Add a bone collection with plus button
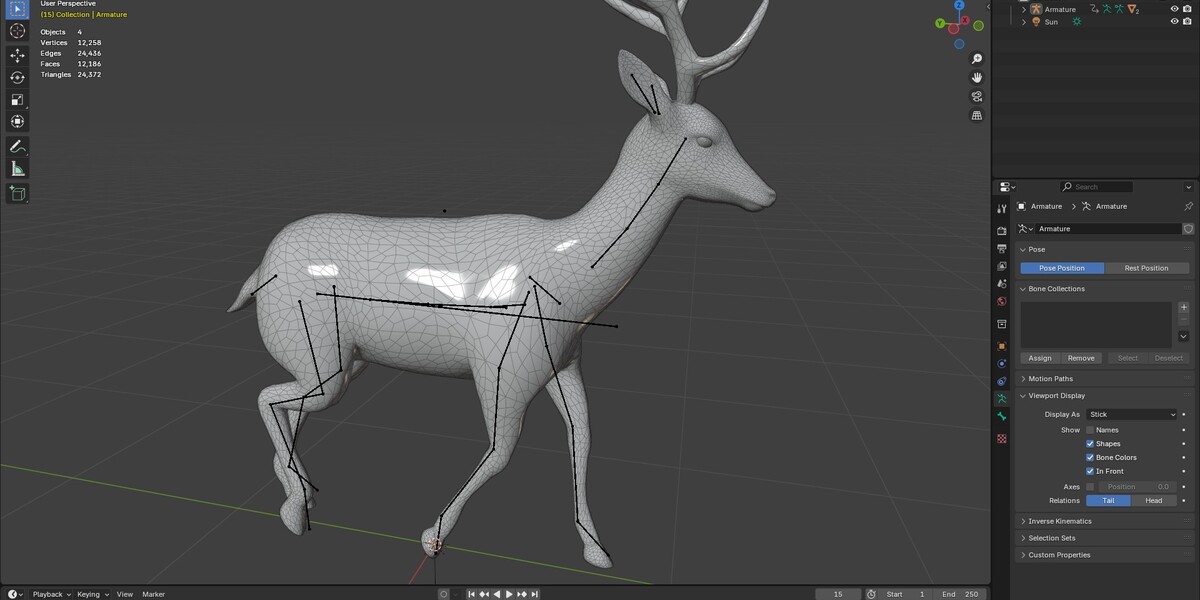 (x=1184, y=308)
